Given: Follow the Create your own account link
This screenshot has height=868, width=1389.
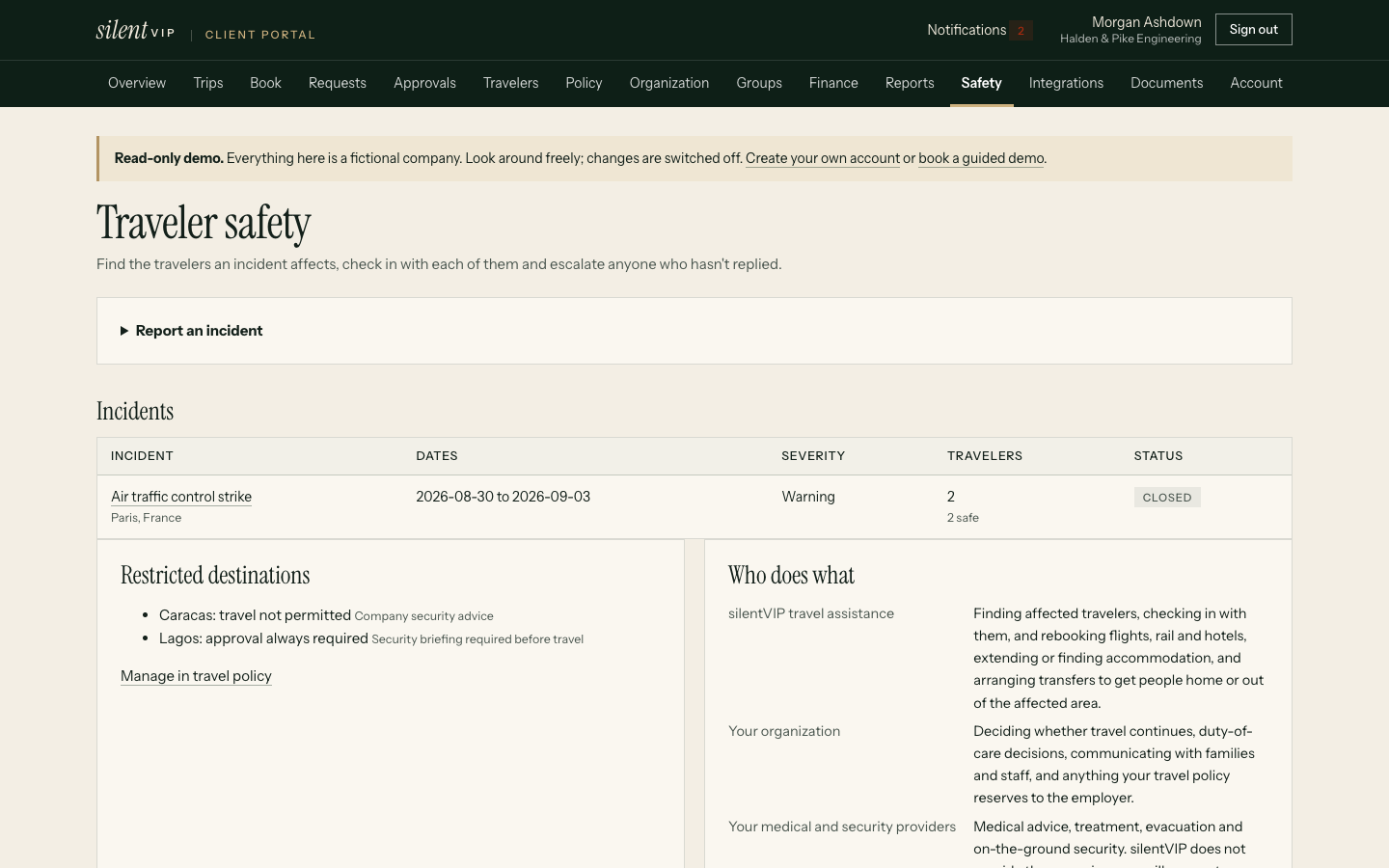Looking at the screenshot, I should tap(823, 158).
